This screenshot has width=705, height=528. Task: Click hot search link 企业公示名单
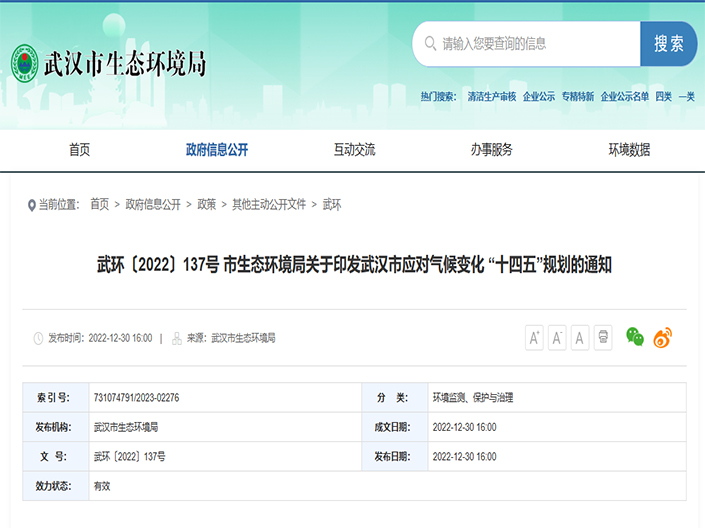(624, 97)
